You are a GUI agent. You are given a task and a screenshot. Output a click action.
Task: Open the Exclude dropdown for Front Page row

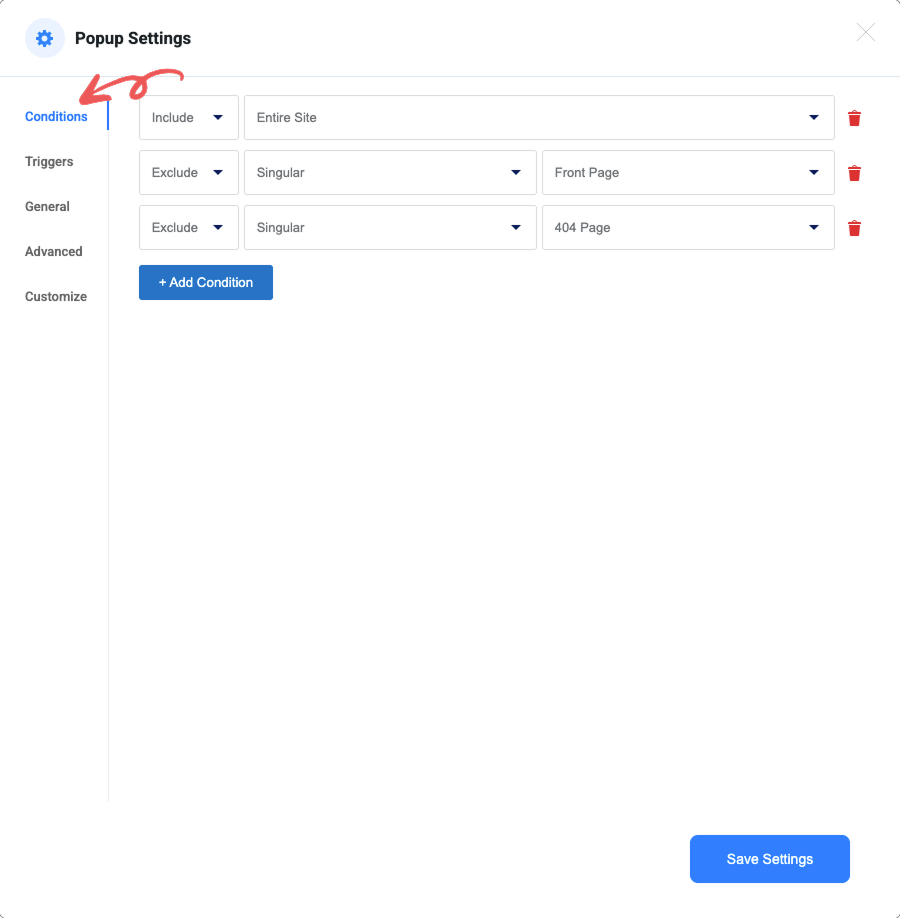point(188,173)
